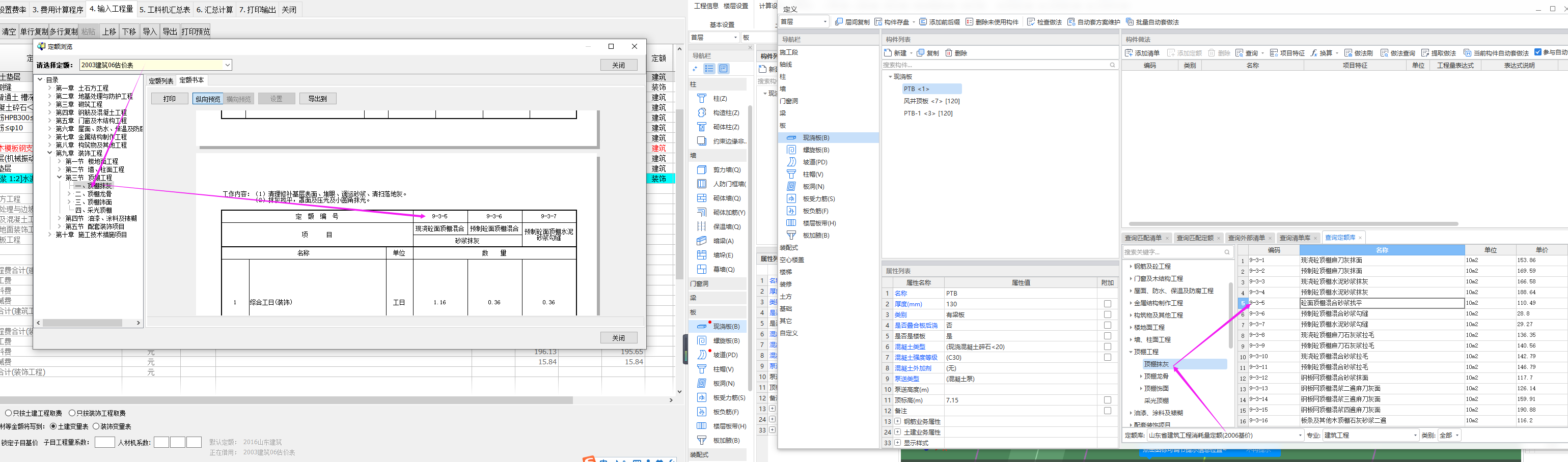The width and height of the screenshot is (1568, 462).
Task: Click 导出到 button
Action: (x=318, y=99)
